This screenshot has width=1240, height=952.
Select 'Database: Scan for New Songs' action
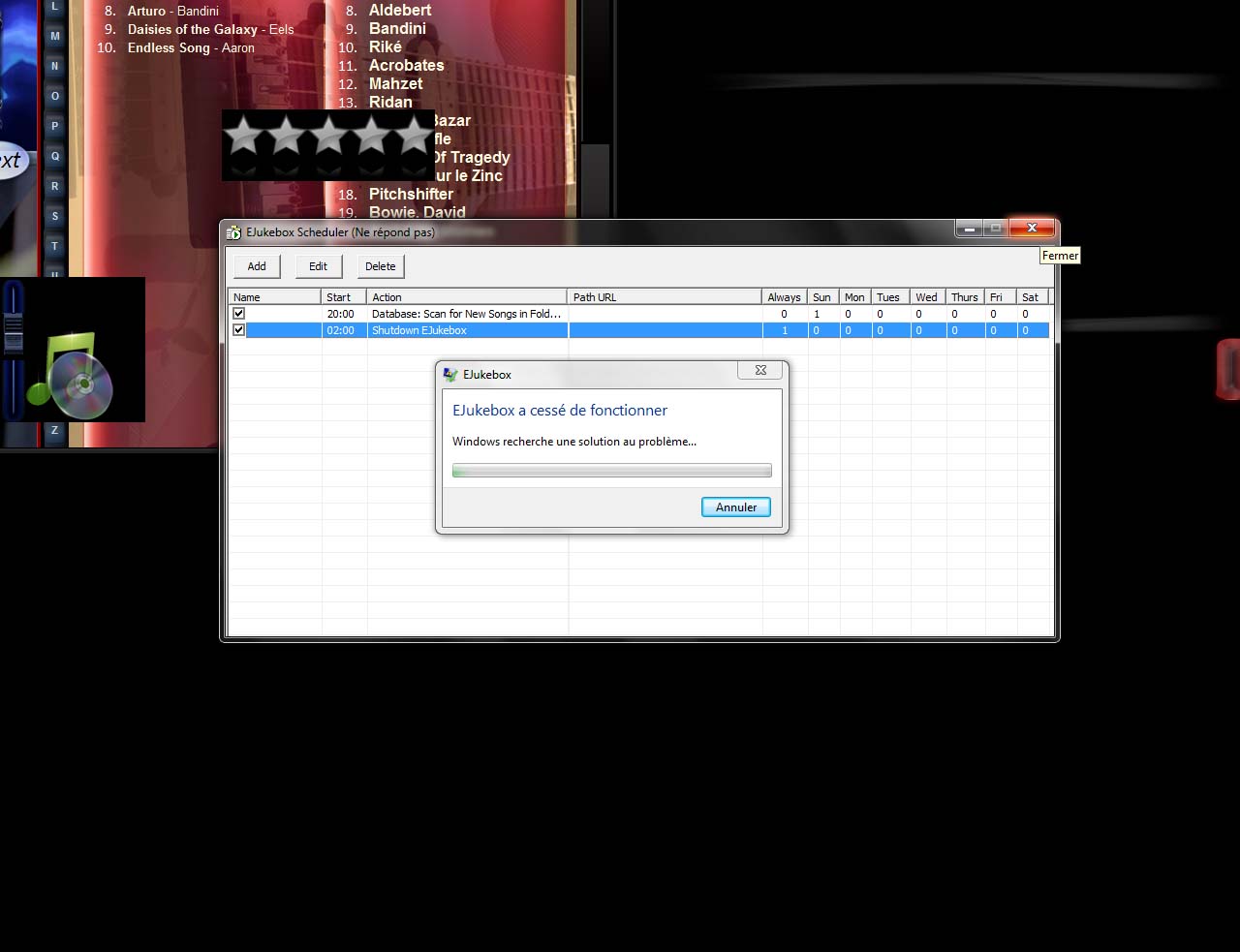coord(467,314)
